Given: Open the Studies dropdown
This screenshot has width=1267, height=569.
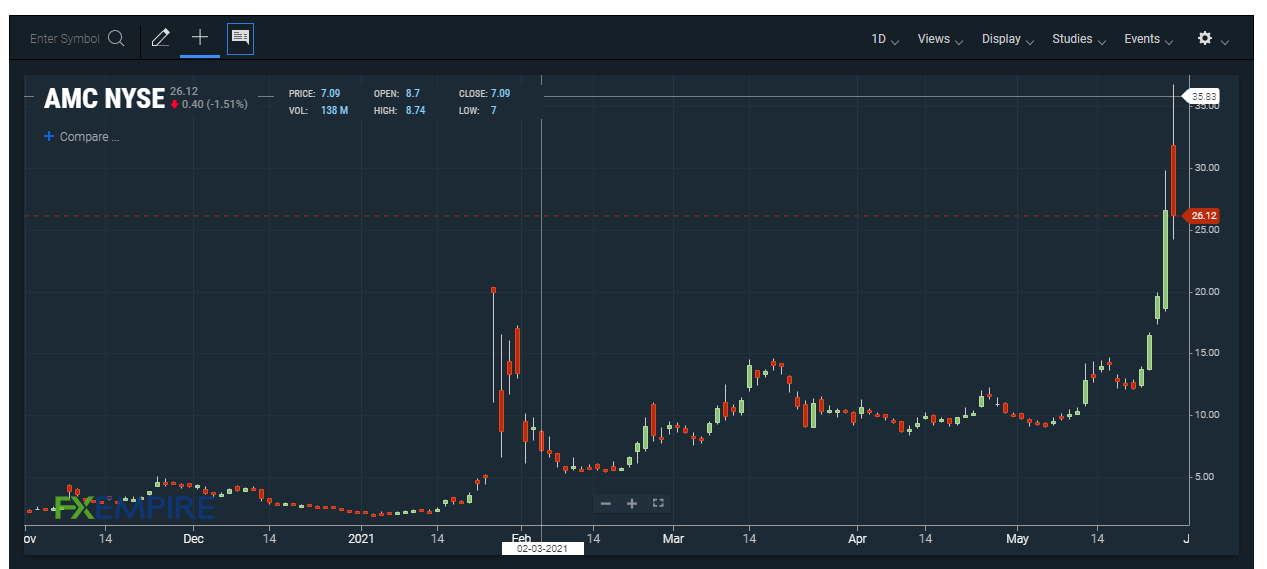Looking at the screenshot, I should (1079, 39).
